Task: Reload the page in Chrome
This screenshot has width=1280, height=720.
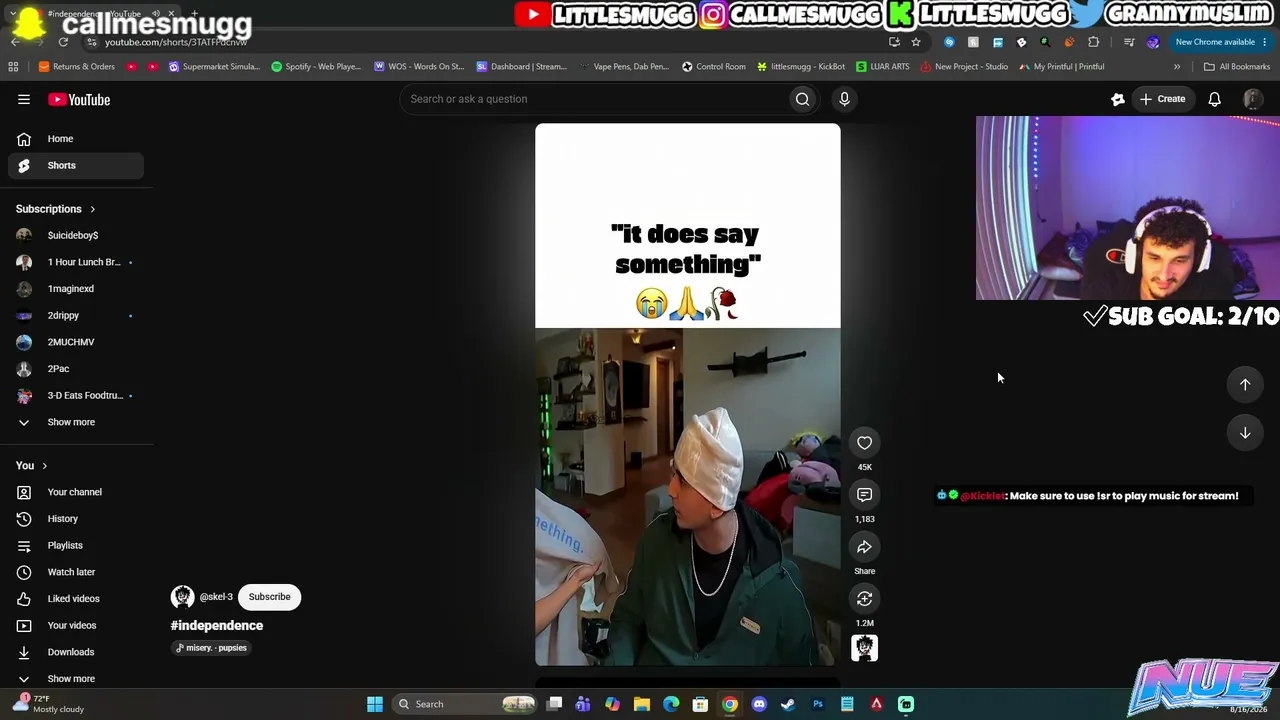Action: 63,42
